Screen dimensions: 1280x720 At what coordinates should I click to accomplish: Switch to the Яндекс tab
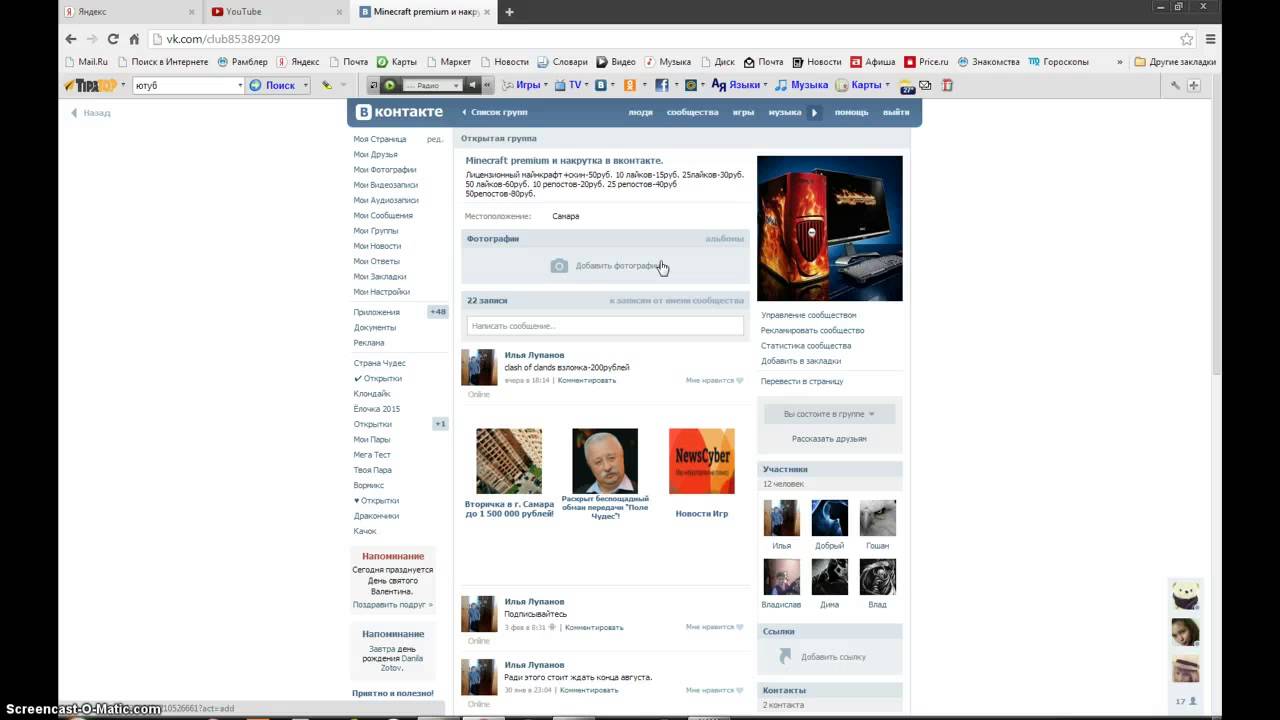(x=130, y=12)
